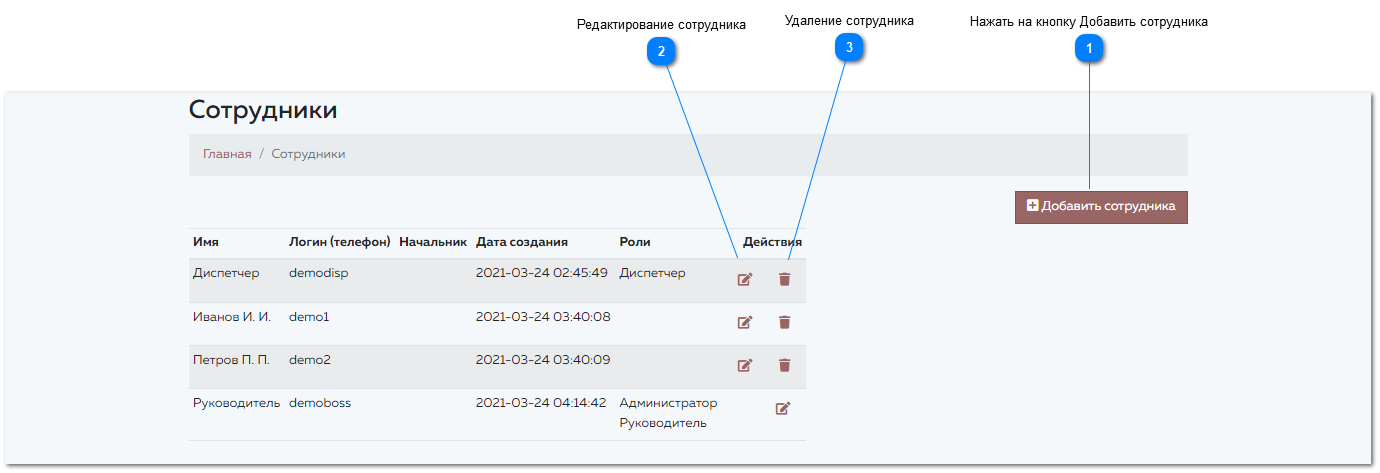
Task: Click the Сотрудники page heading
Action: click(263, 110)
